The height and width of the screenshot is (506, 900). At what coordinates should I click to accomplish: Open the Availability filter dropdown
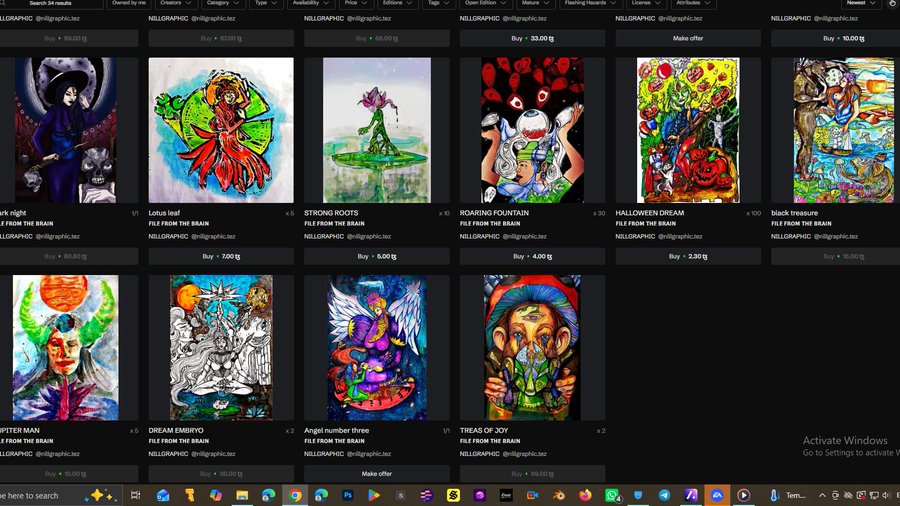[311, 3]
